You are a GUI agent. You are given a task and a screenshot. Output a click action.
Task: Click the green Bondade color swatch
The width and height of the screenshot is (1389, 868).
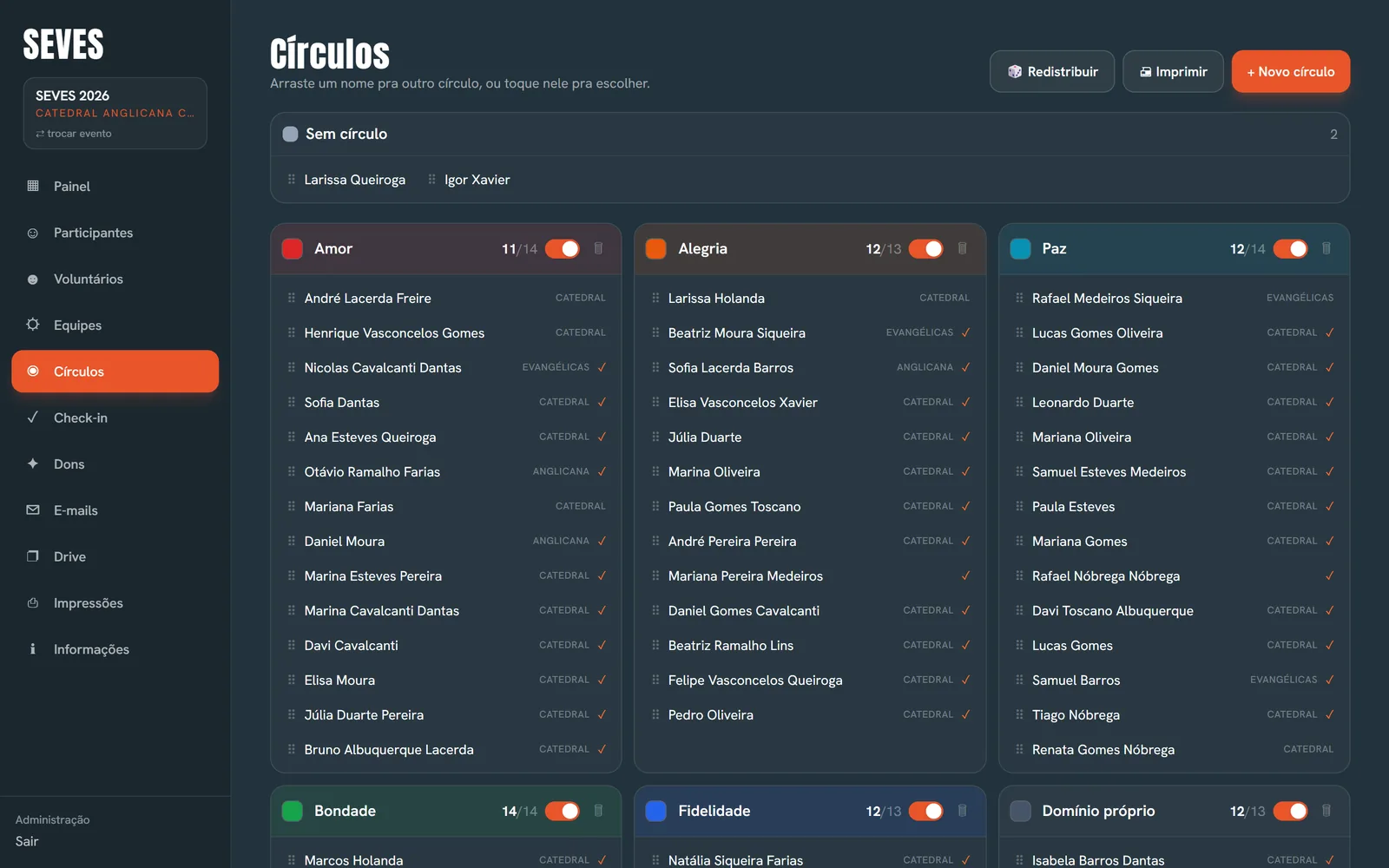coord(293,811)
